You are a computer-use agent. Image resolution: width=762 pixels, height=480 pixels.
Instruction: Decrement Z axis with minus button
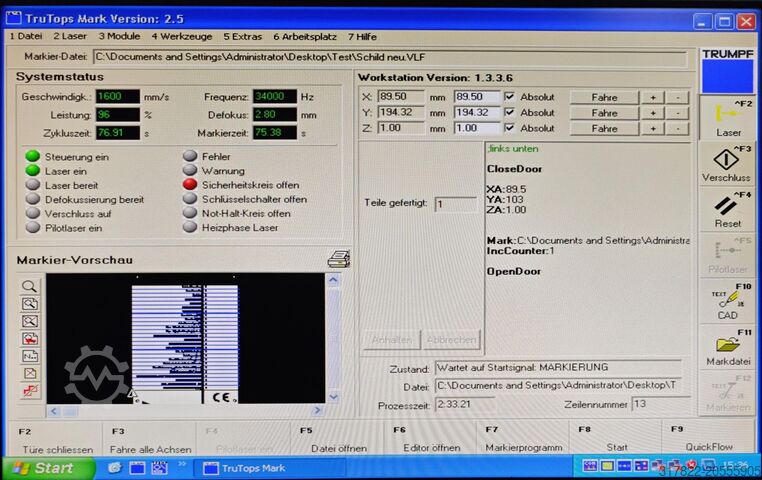[x=677, y=128]
